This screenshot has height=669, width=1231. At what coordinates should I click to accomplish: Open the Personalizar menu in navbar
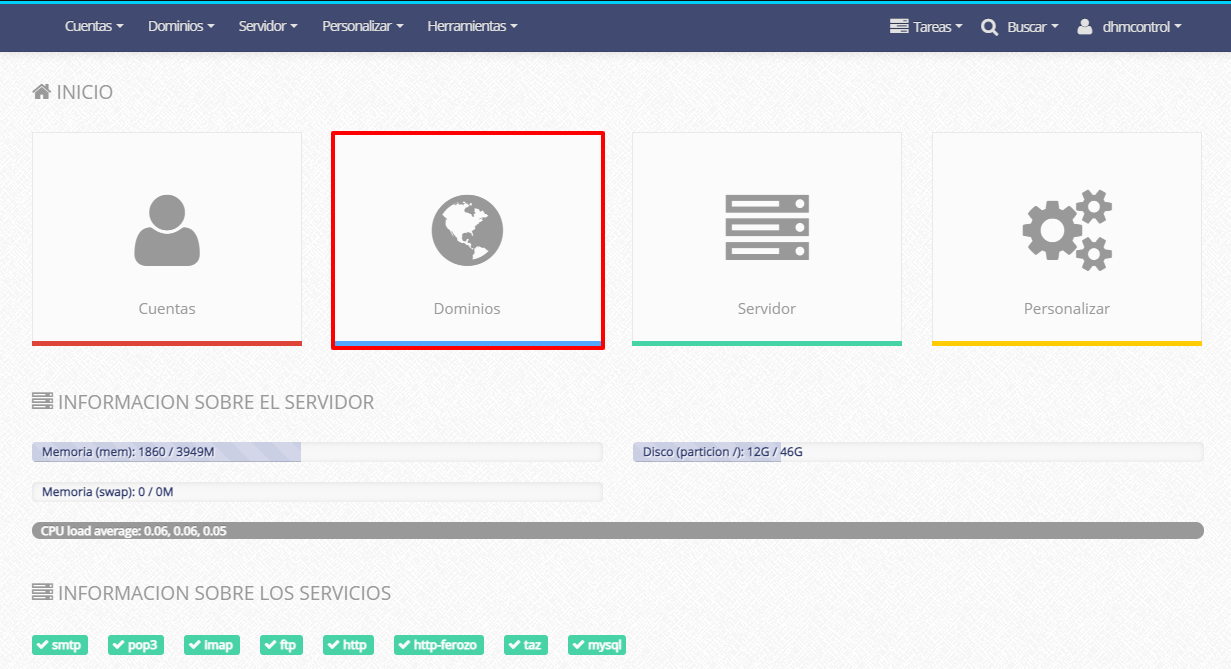(x=362, y=27)
